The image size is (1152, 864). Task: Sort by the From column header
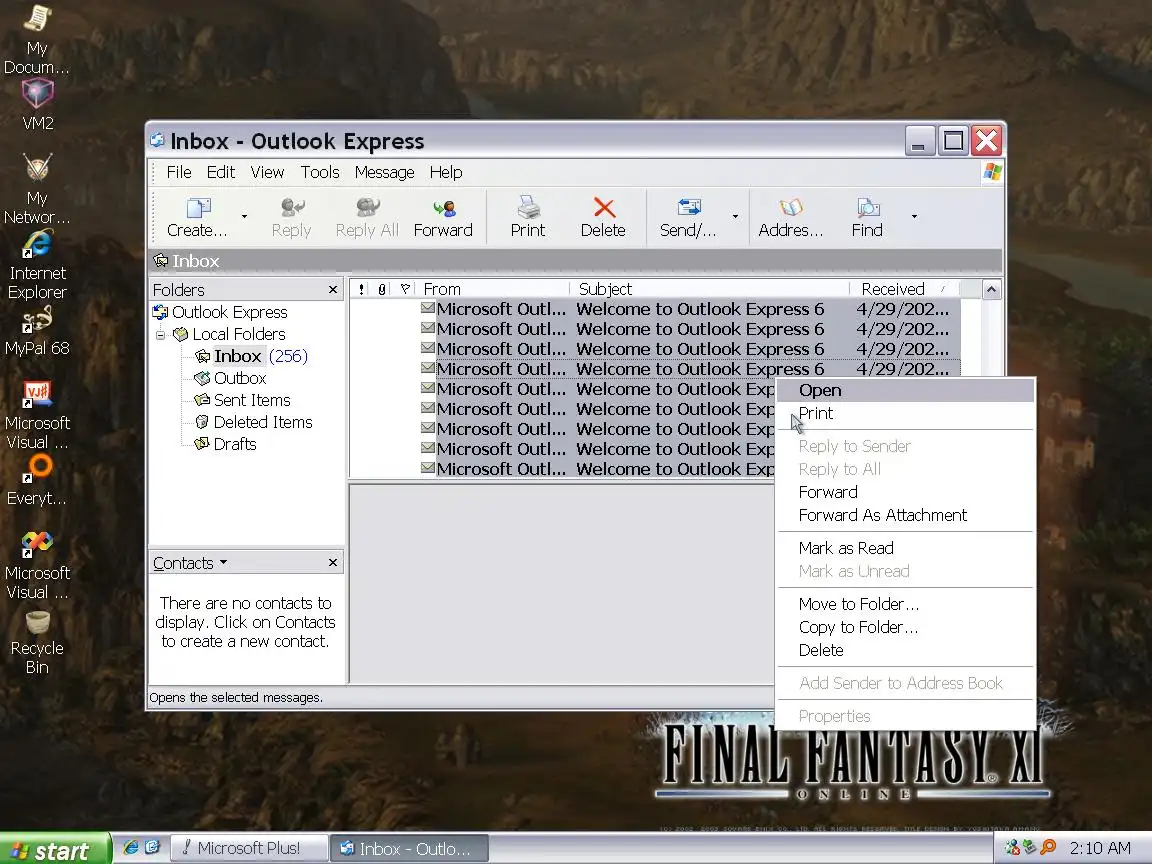coord(492,289)
